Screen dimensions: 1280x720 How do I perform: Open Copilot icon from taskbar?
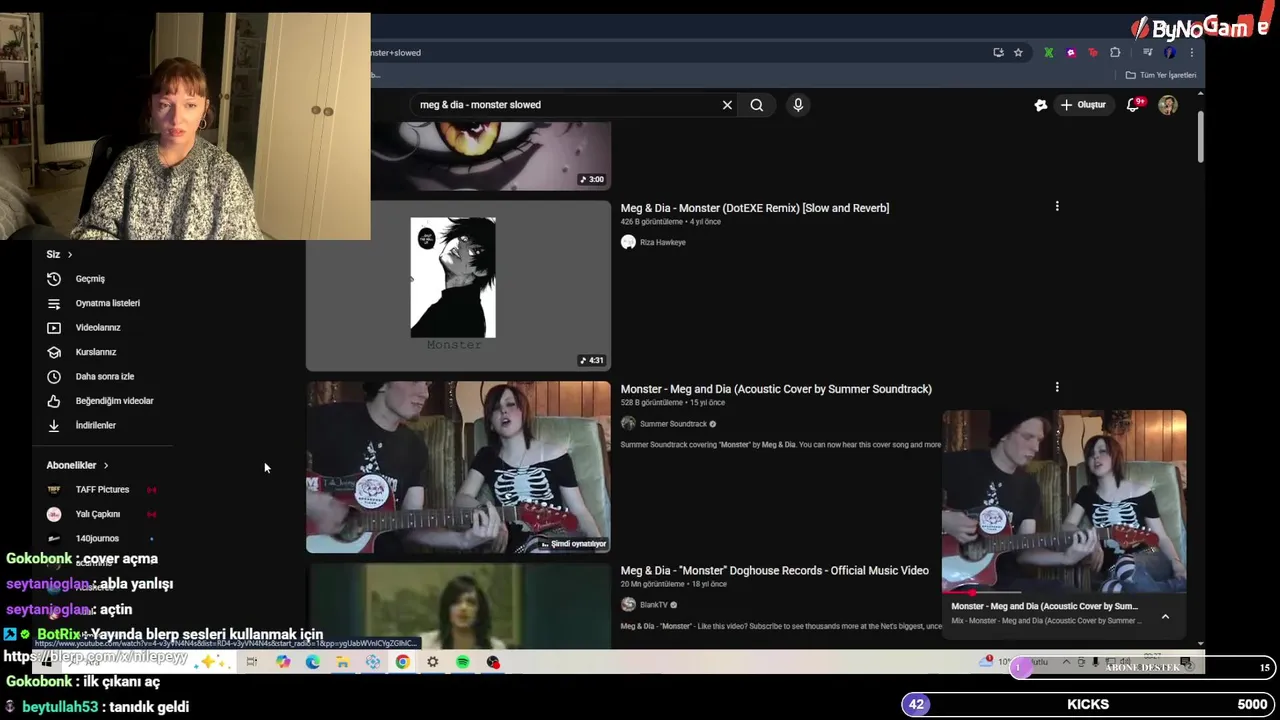coord(283,662)
